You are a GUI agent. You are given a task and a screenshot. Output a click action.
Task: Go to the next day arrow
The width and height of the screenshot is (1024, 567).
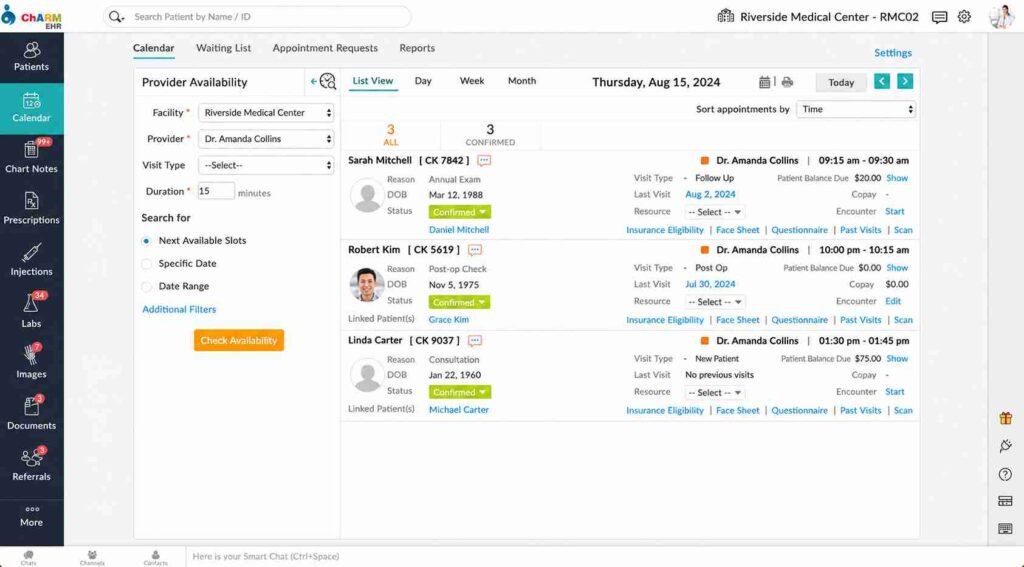point(904,82)
